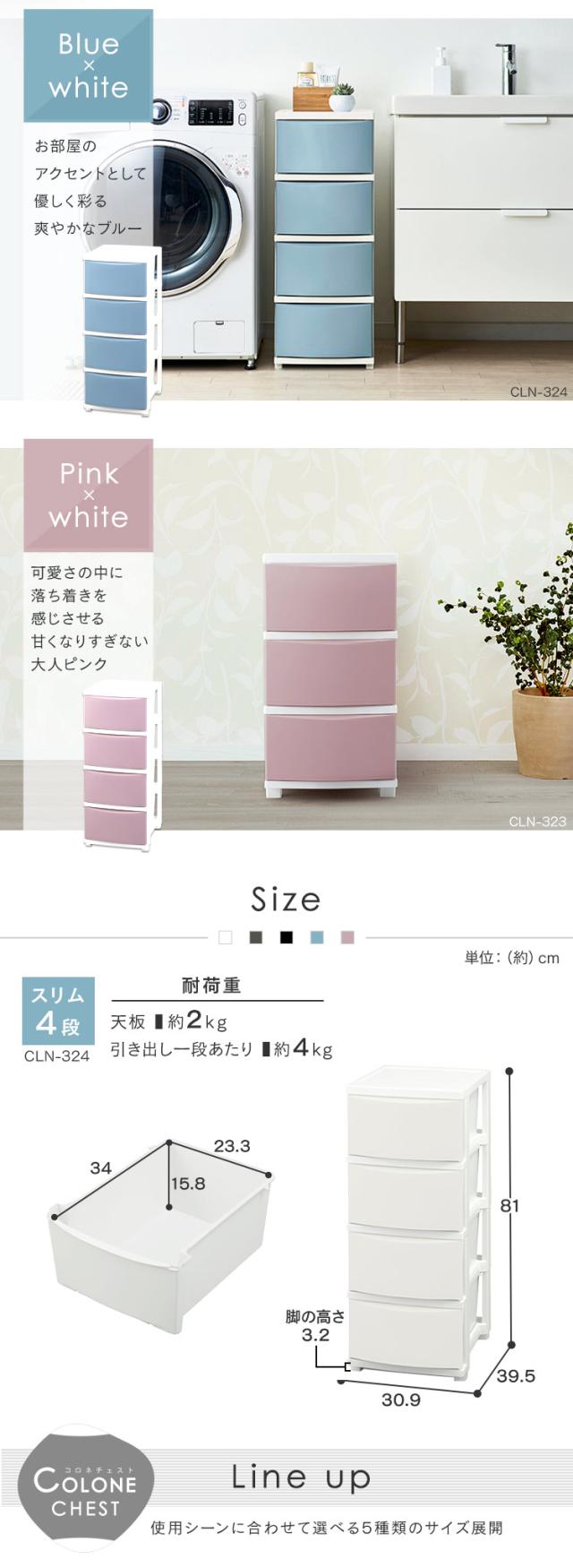Image resolution: width=573 pixels, height=1568 pixels.
Task: Click the 耐荷重 load capacity heading
Action: click(211, 985)
